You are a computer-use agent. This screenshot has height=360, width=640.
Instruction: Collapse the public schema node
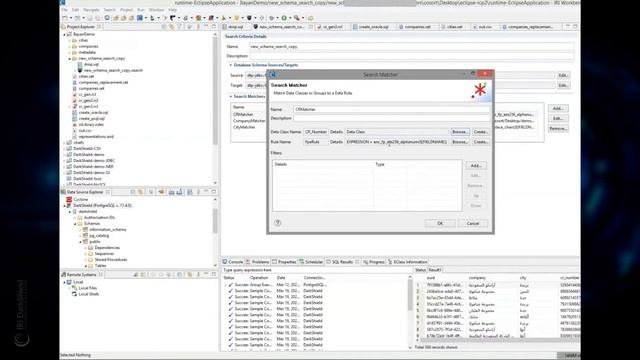(x=81, y=242)
